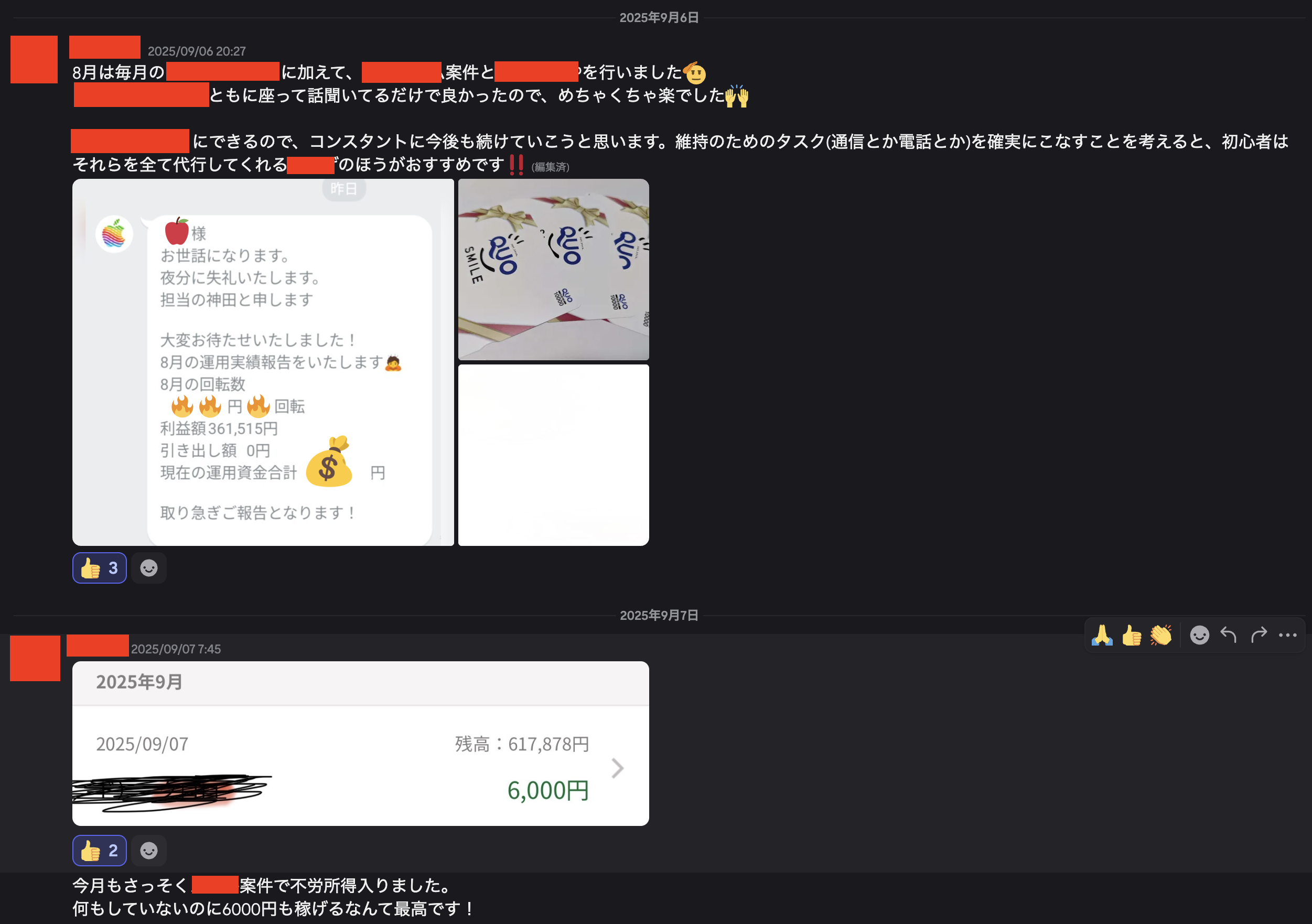Screen dimensions: 1312x924
Task: Open the more options ellipsis menu
Action: coord(1287,635)
